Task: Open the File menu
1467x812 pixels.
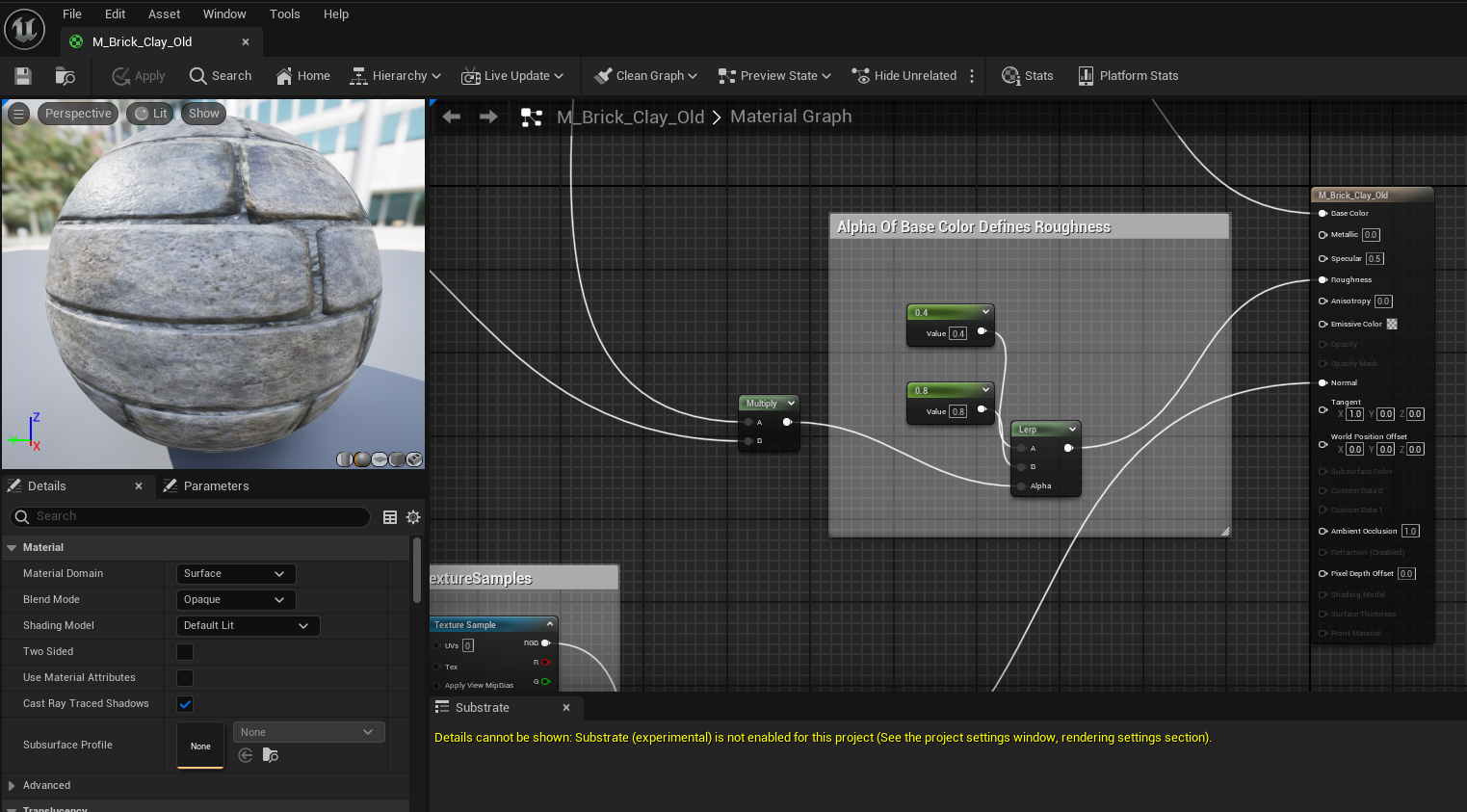Action: tap(72, 13)
